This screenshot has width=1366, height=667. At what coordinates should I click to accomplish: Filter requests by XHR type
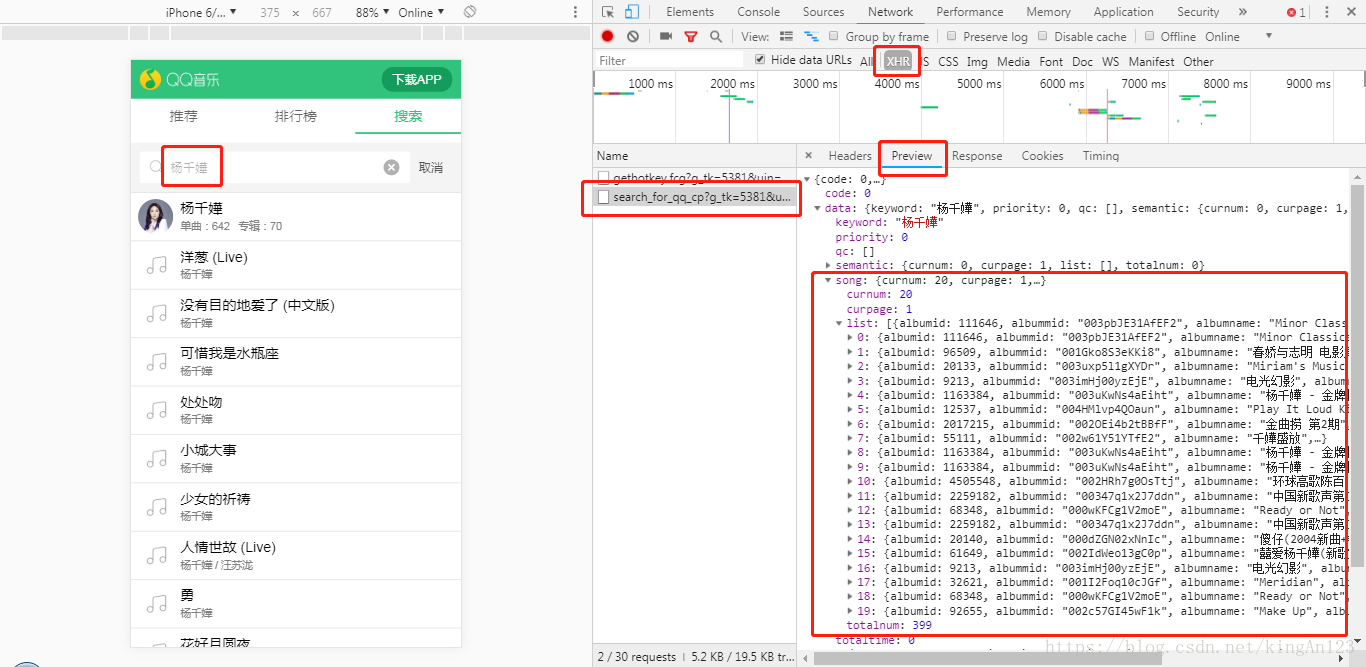[x=898, y=61]
